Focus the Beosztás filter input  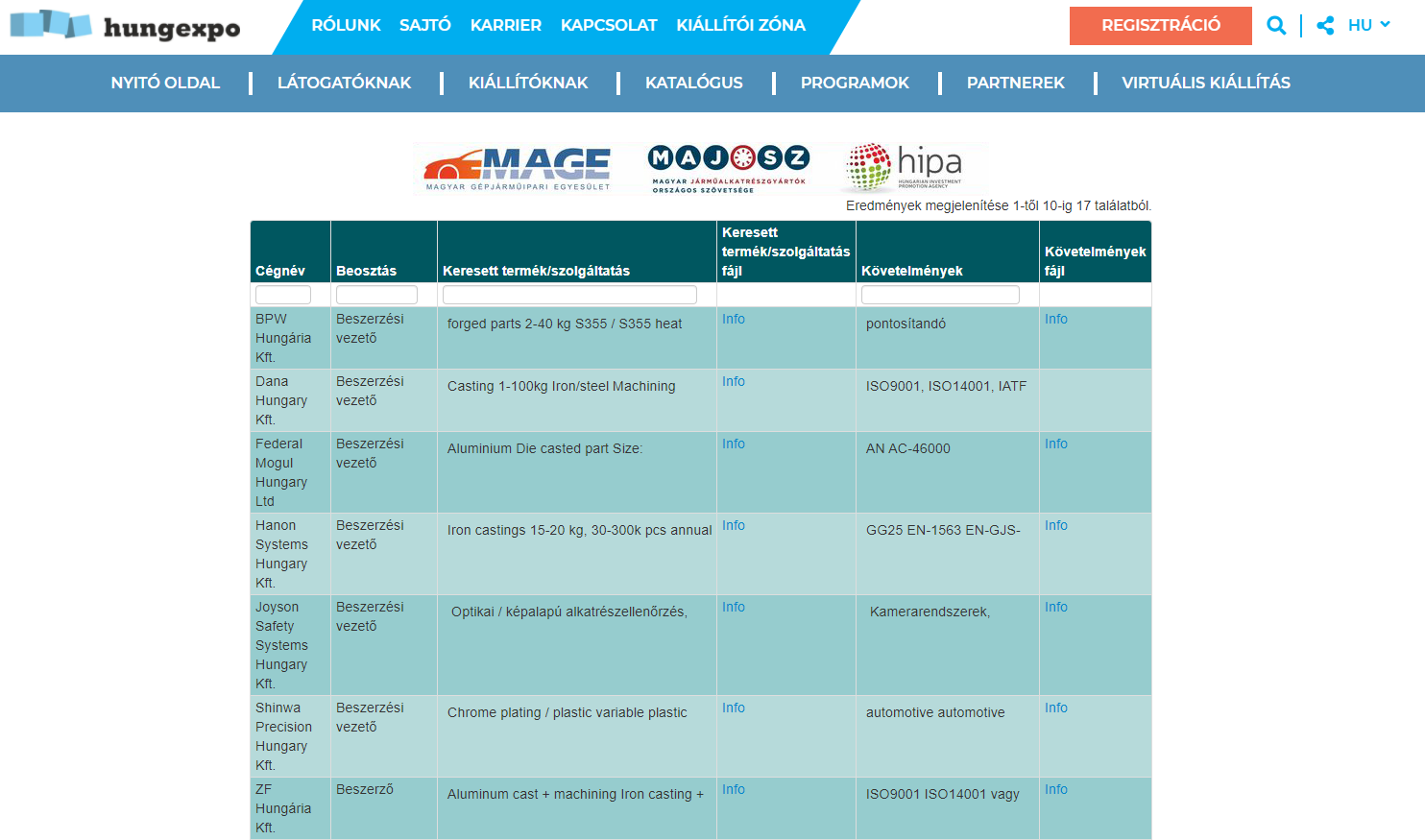pos(376,295)
